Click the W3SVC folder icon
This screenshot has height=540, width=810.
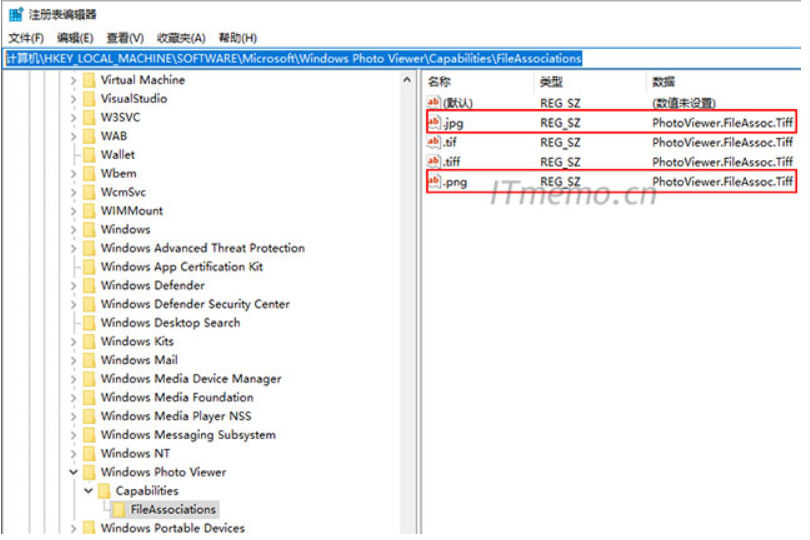point(89,118)
